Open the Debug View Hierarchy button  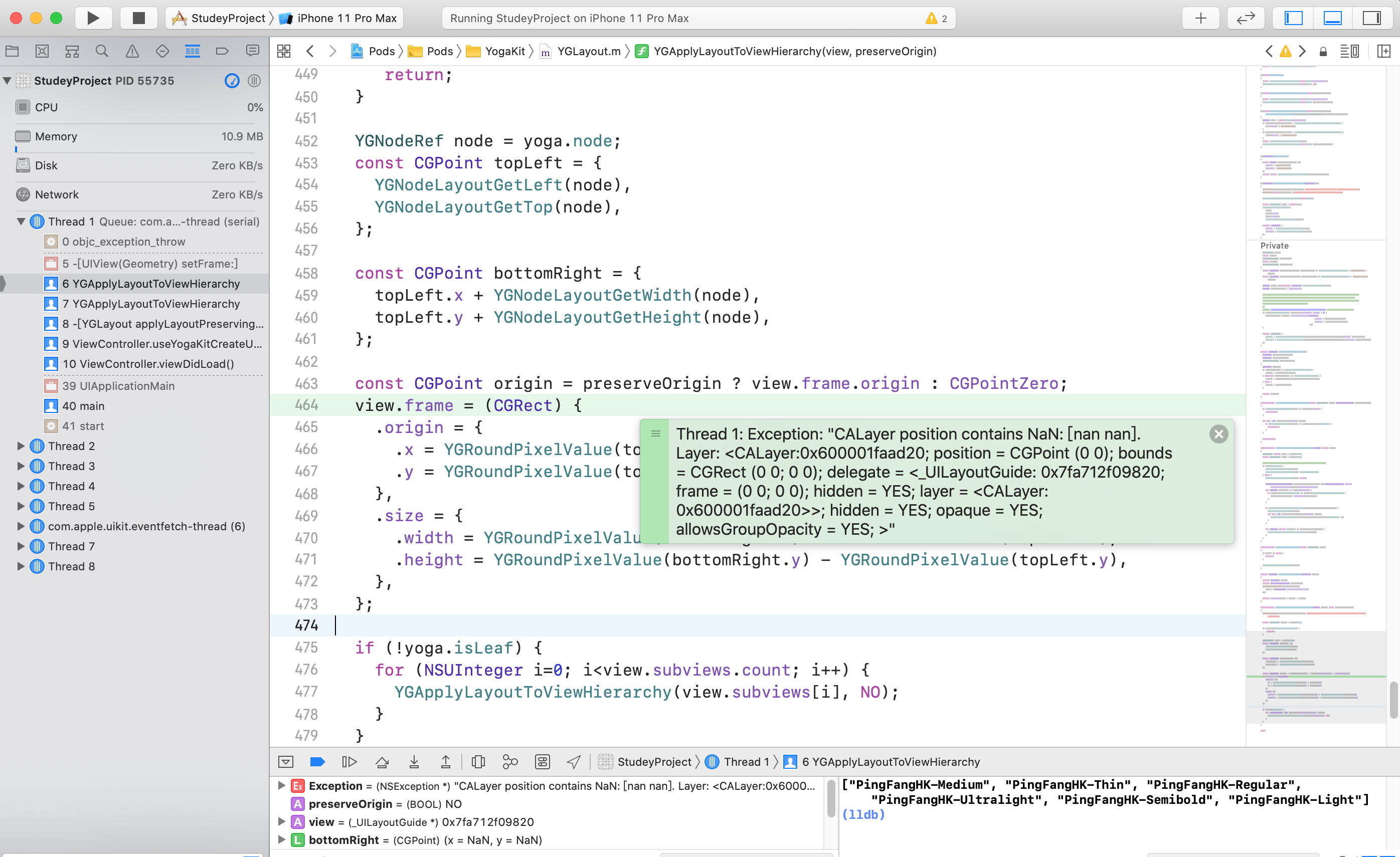pyautogui.click(x=478, y=762)
